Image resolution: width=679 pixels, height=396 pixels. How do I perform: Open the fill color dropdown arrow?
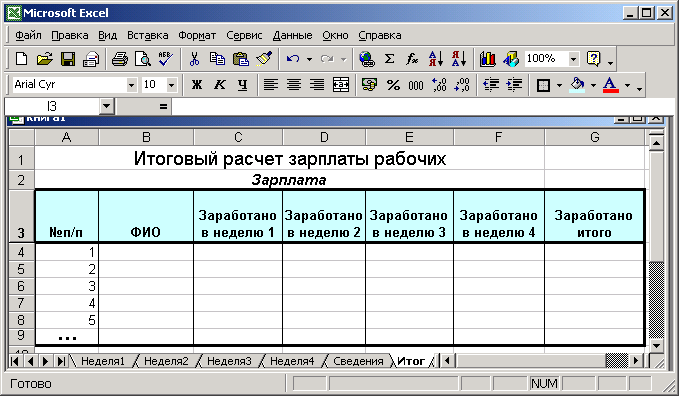coord(593,85)
